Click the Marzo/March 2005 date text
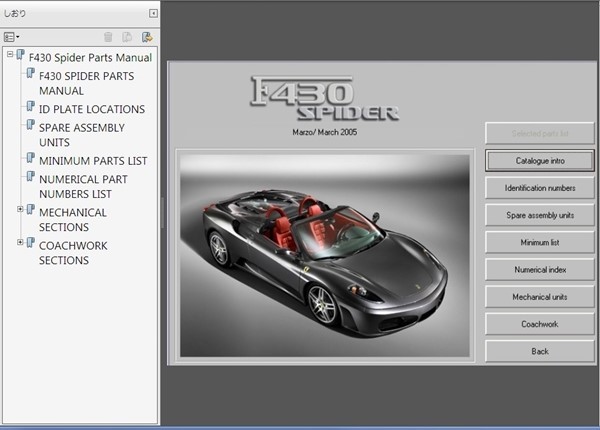Image resolution: width=600 pixels, height=430 pixels. click(x=325, y=132)
